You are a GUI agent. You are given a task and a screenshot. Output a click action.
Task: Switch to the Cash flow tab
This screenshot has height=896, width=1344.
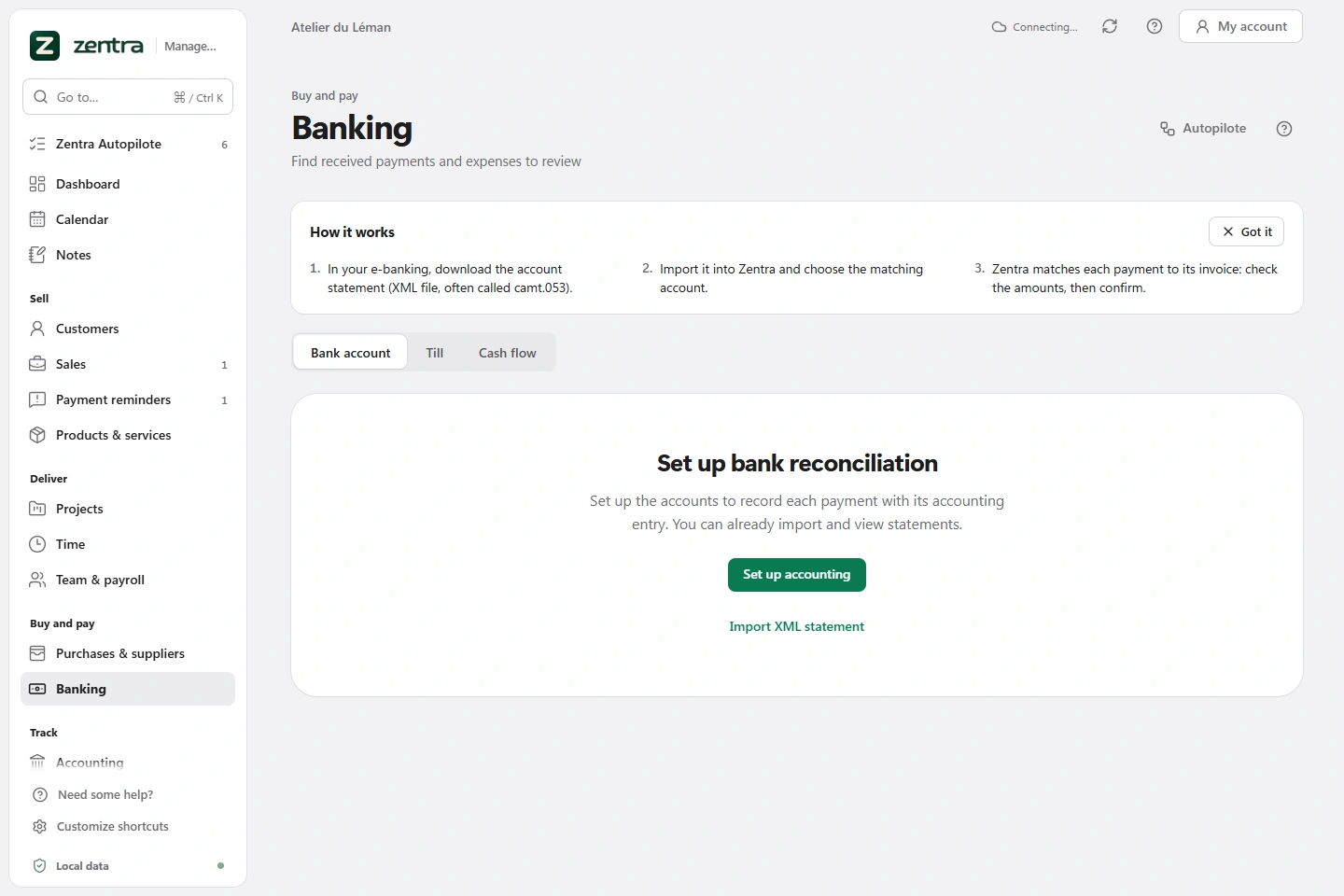508,353
